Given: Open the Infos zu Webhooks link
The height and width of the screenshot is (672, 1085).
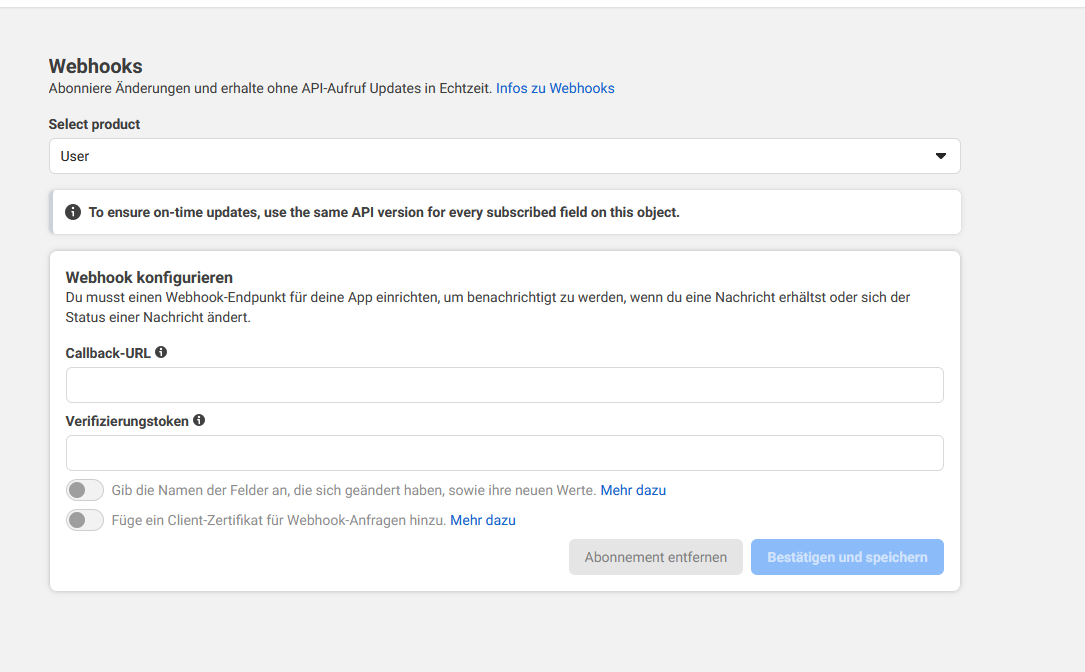Looking at the screenshot, I should (x=555, y=88).
